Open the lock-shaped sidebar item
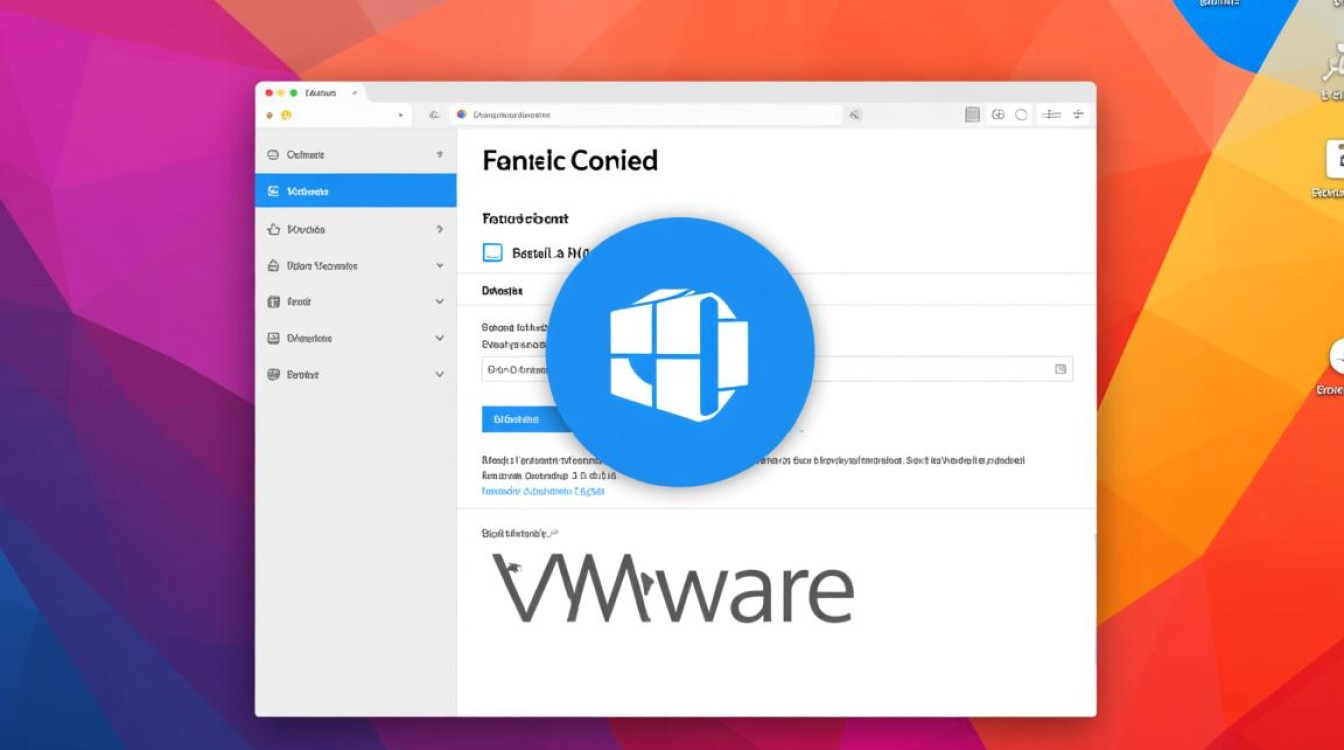Viewport: 1344px width, 750px height. [x=272, y=265]
